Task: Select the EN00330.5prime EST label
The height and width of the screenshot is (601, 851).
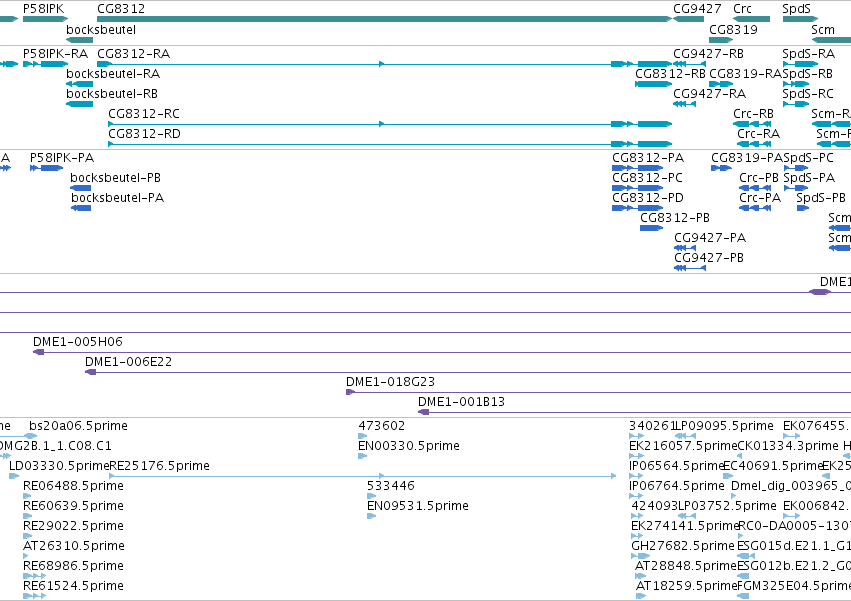Action: point(409,446)
